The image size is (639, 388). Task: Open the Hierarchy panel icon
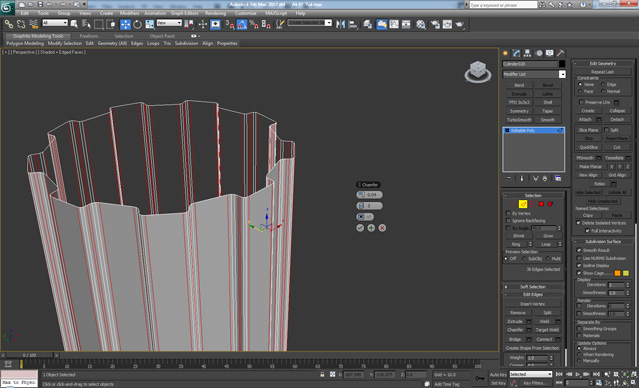(x=527, y=53)
